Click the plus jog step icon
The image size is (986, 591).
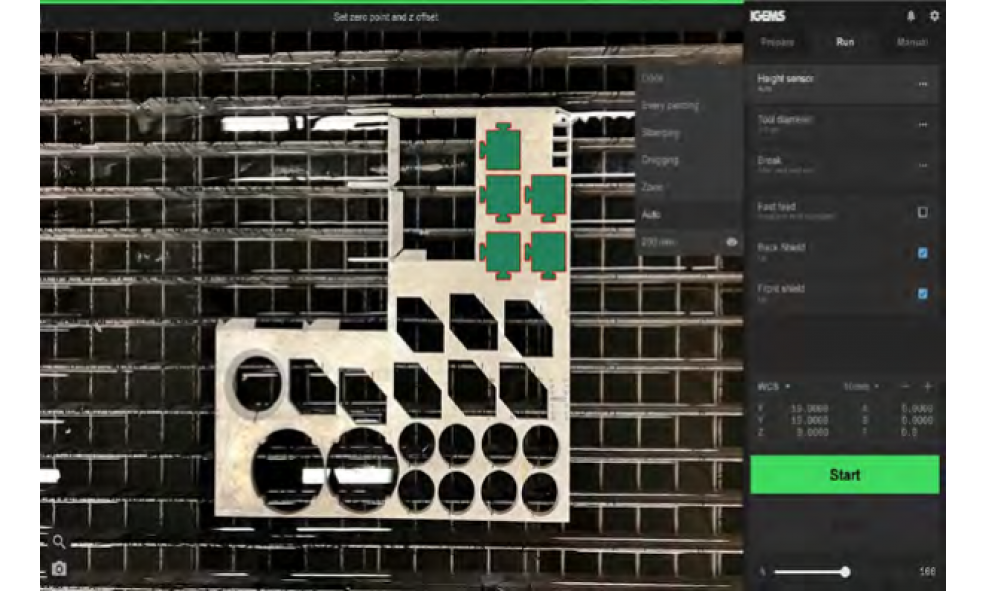928,386
